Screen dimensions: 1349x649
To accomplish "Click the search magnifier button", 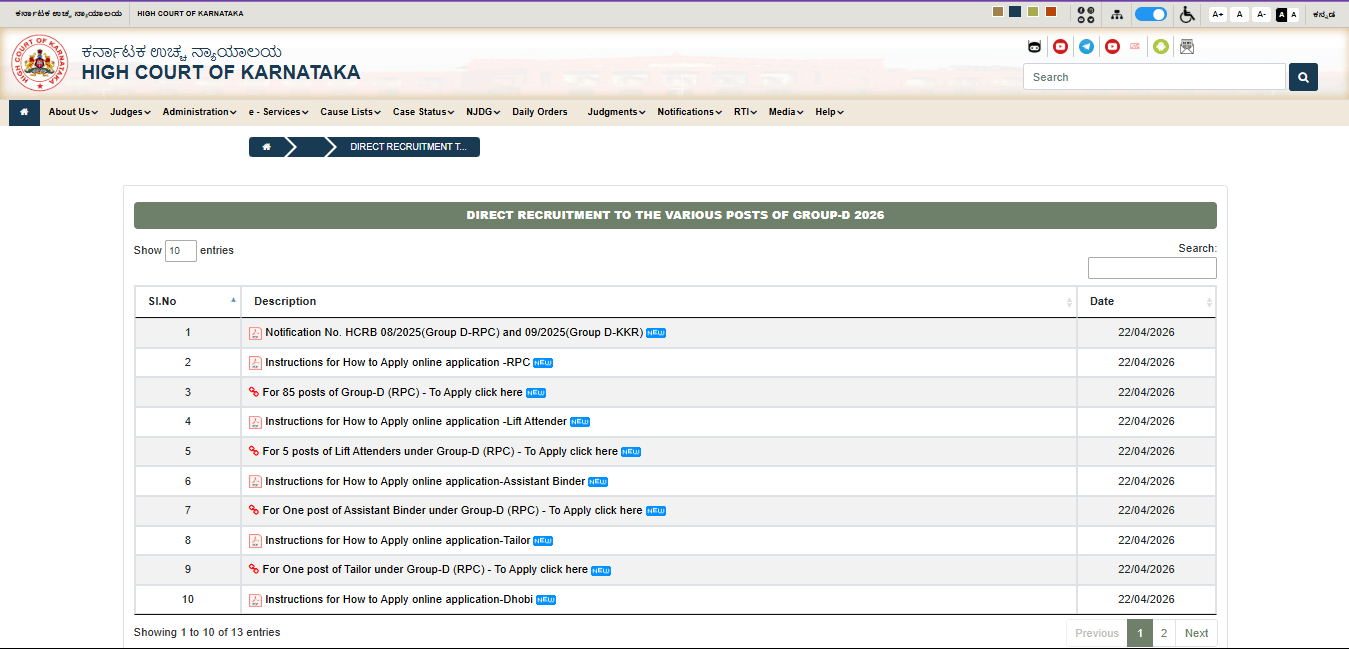I will pyautogui.click(x=1302, y=76).
